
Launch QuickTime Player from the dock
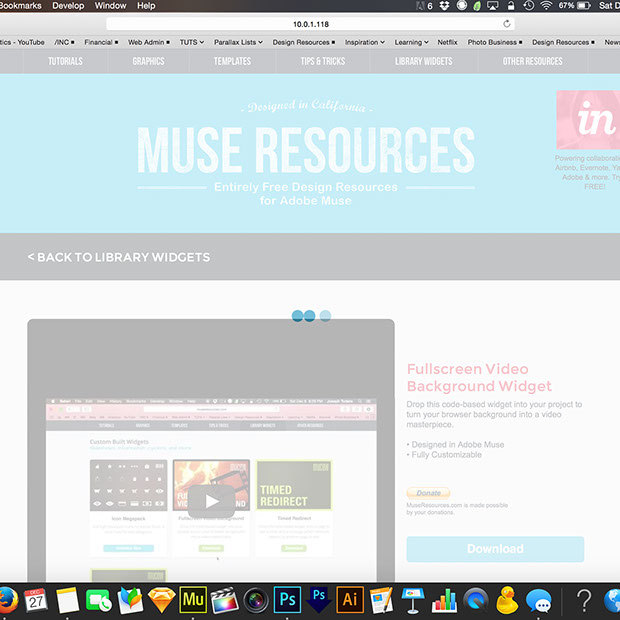[x=476, y=600]
